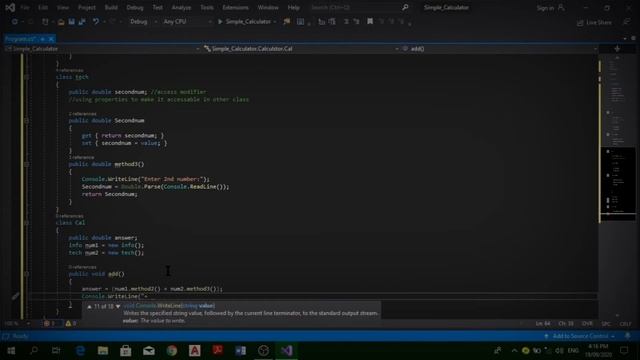Open the Project menu

point(87,7)
